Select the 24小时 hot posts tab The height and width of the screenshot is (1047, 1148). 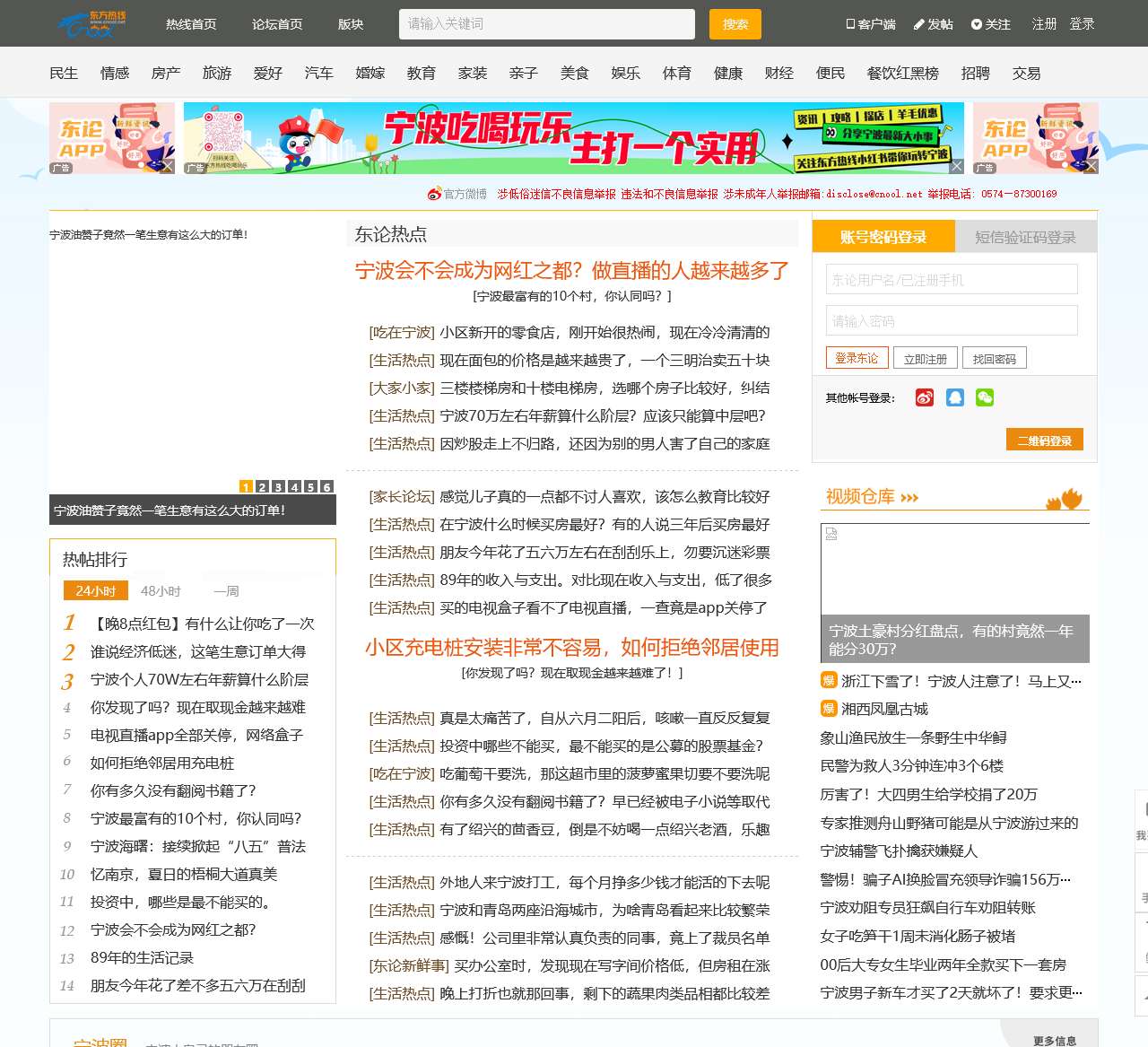click(96, 590)
